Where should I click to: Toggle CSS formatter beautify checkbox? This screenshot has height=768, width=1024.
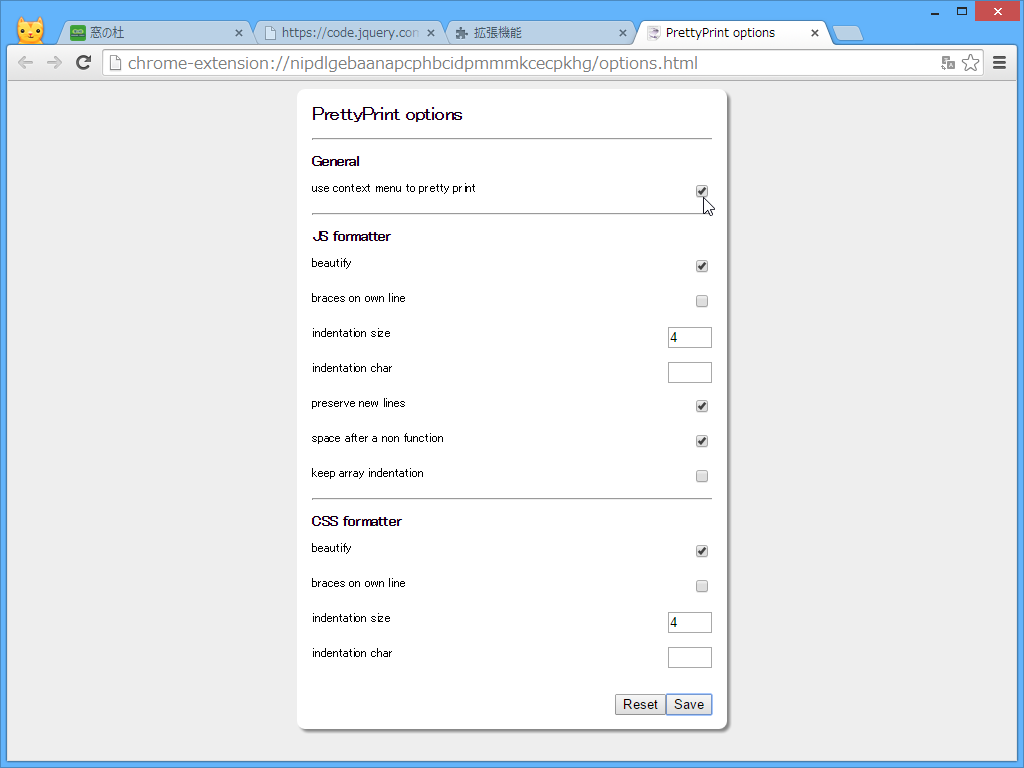[x=702, y=551]
